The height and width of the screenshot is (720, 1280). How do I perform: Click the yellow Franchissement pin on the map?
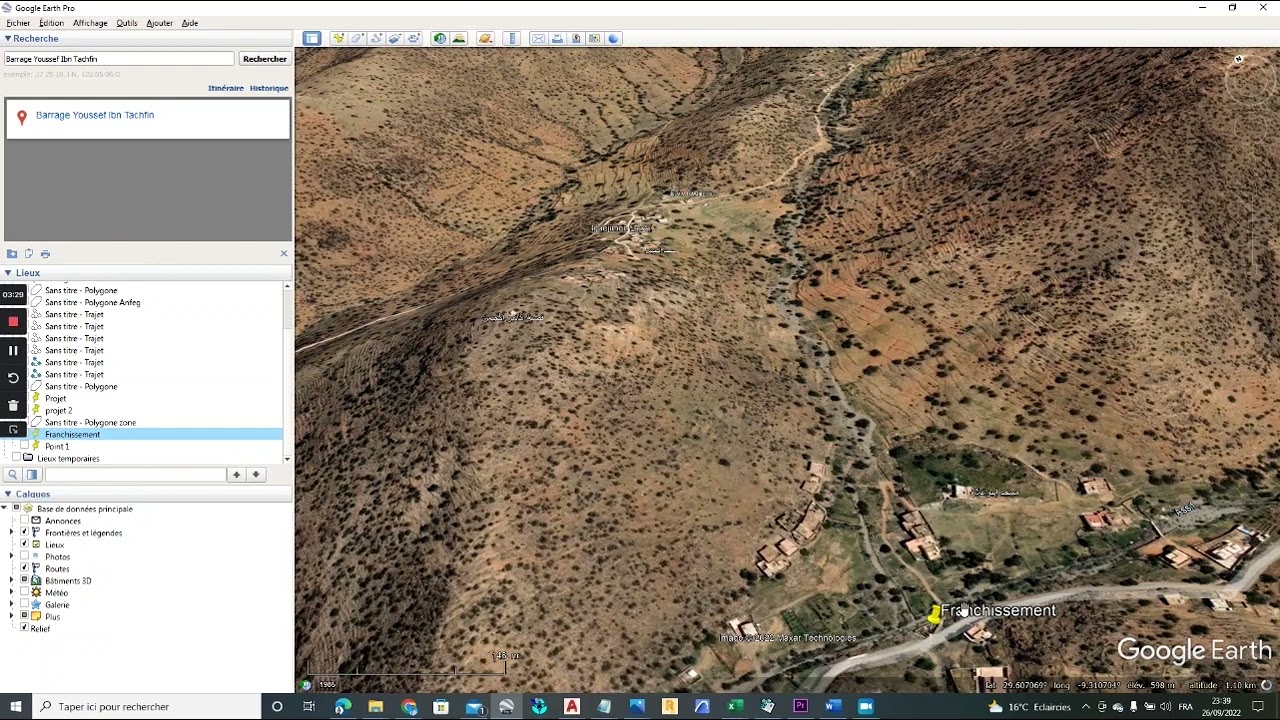(x=934, y=615)
